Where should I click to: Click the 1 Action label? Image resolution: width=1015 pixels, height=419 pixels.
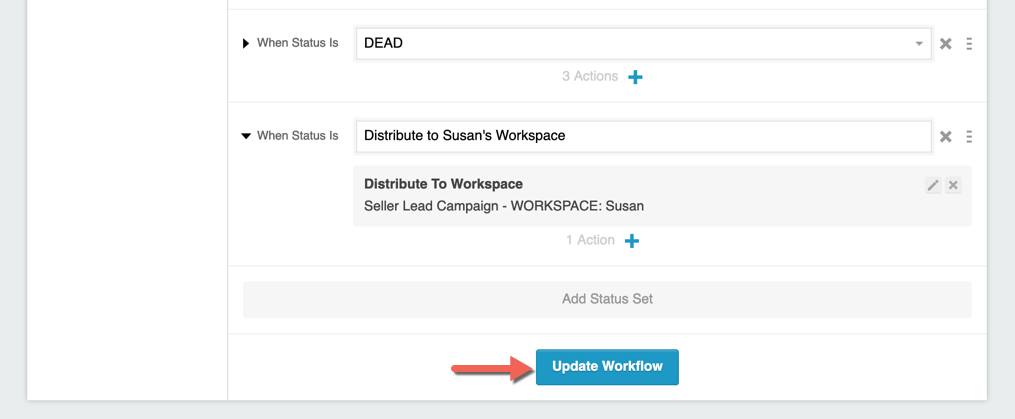coord(590,240)
